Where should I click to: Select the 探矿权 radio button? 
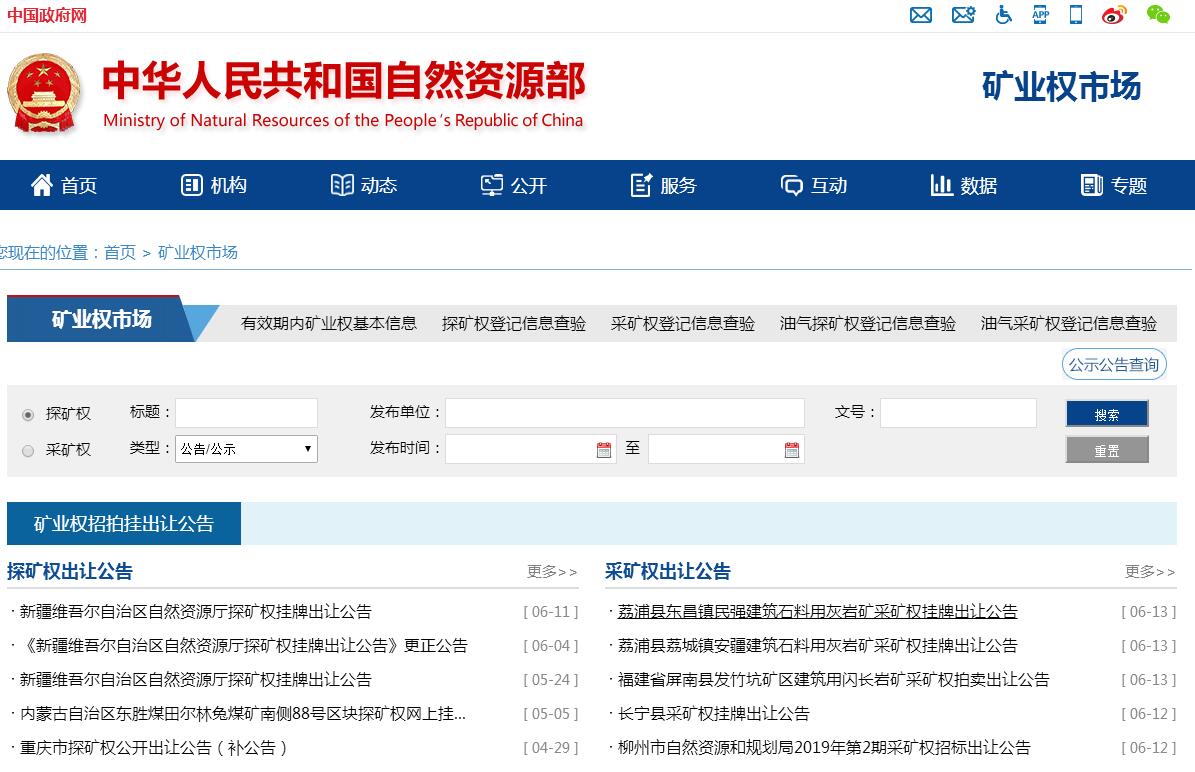pyautogui.click(x=28, y=415)
